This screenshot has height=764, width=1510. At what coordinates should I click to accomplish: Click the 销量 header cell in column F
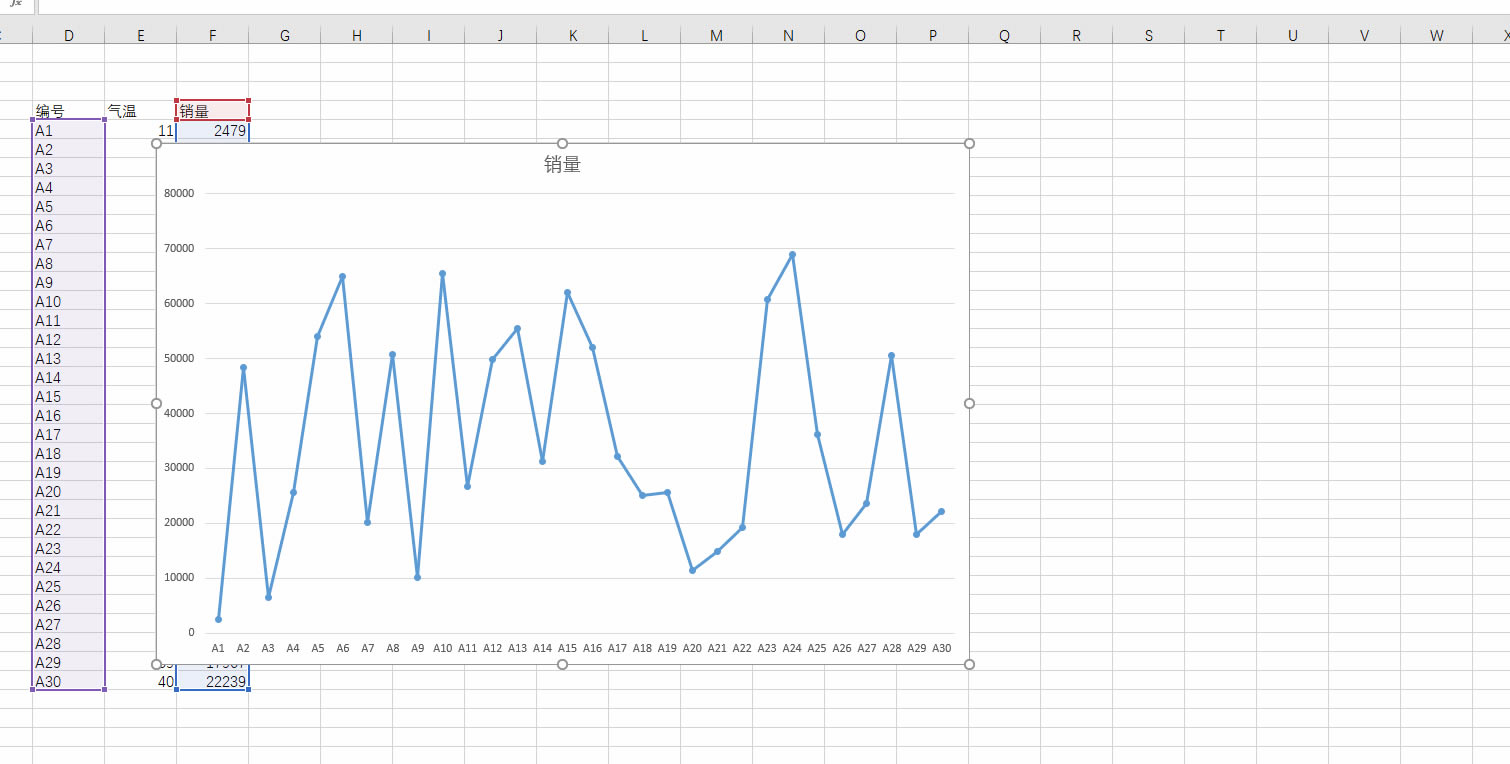pos(213,111)
